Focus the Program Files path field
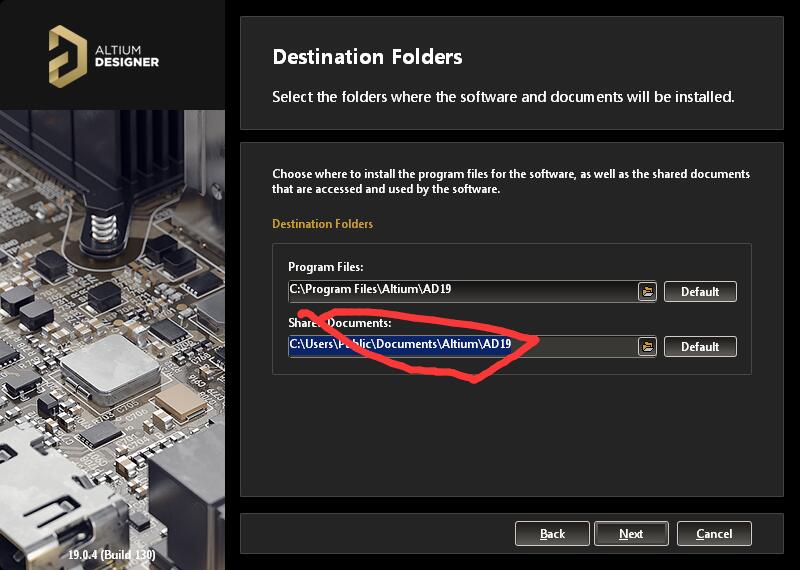This screenshot has width=800, height=570. pyautogui.click(x=462, y=291)
